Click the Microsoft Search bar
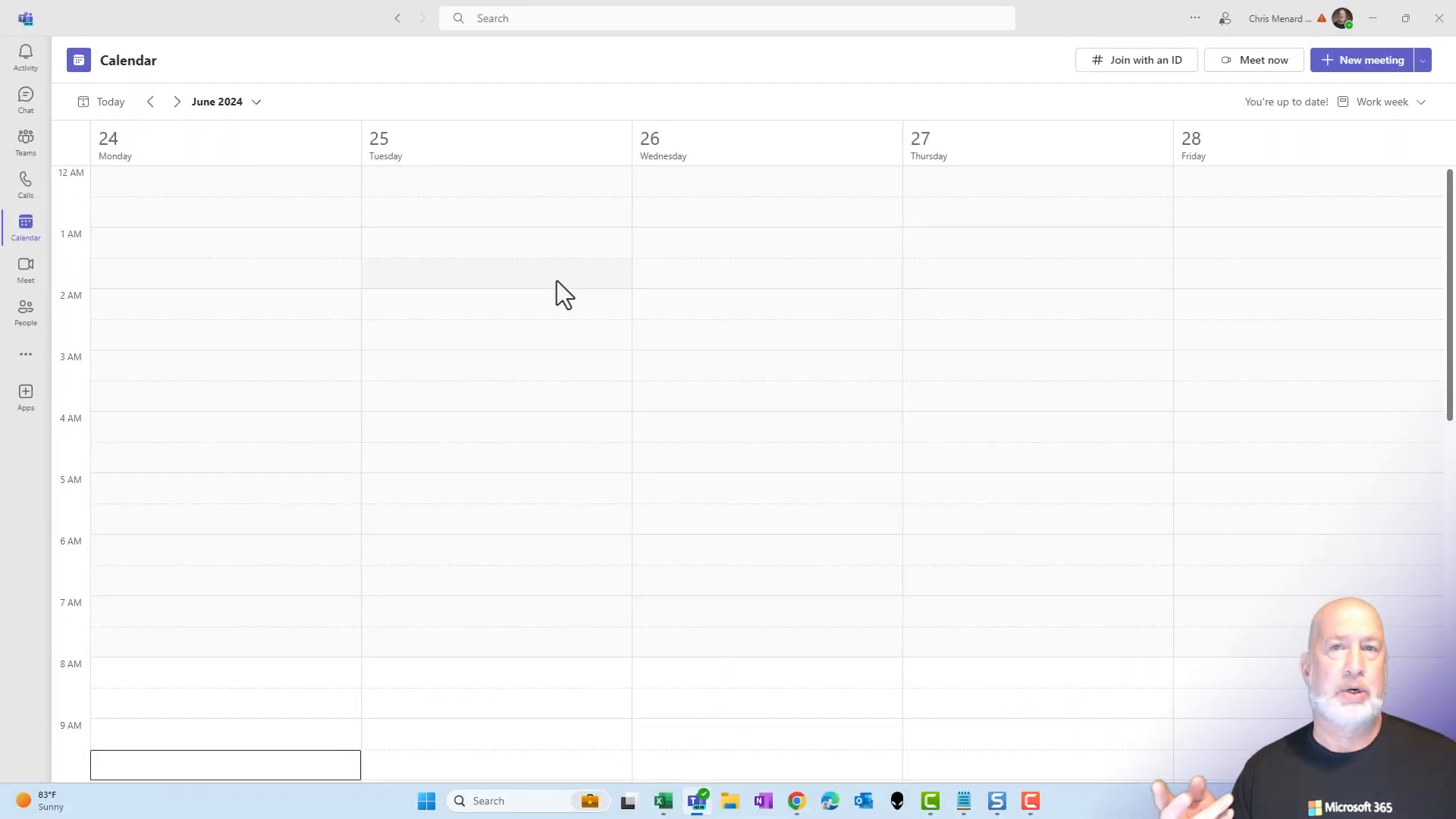 728,18
